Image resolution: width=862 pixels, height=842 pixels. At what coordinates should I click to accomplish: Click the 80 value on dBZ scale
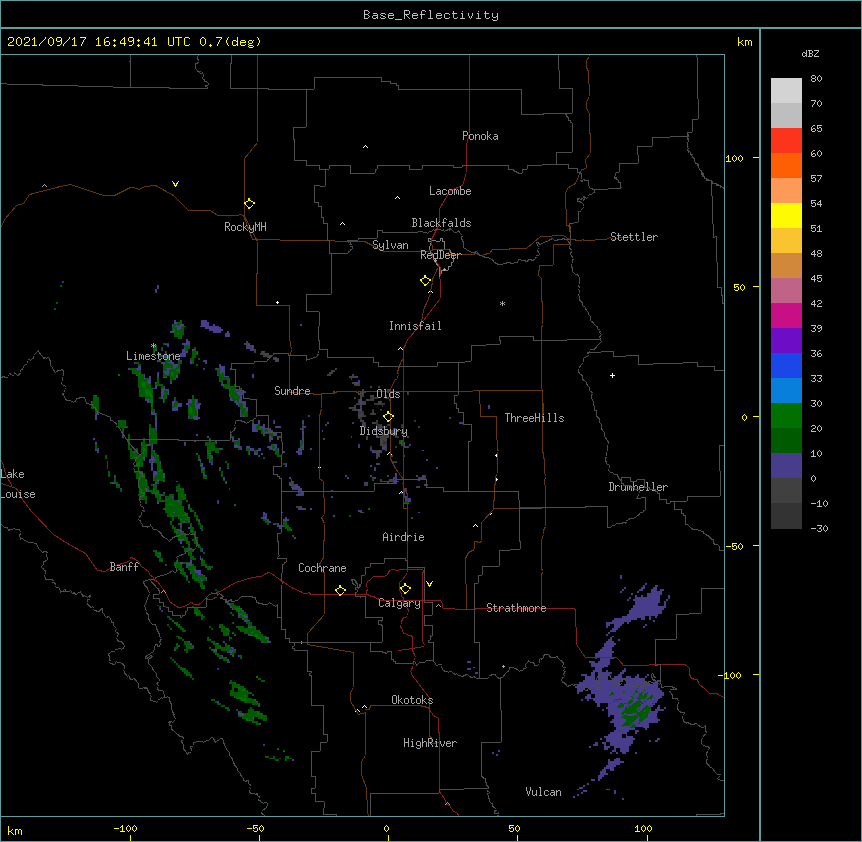pos(816,79)
